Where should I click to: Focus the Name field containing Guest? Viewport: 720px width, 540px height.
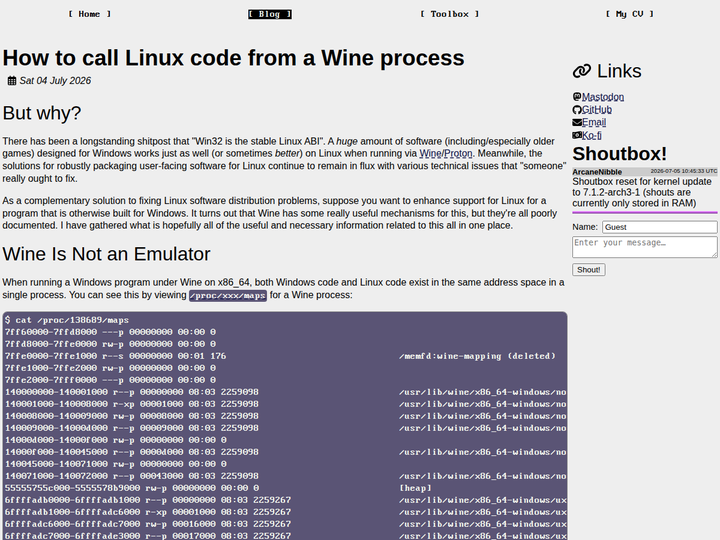click(659, 227)
